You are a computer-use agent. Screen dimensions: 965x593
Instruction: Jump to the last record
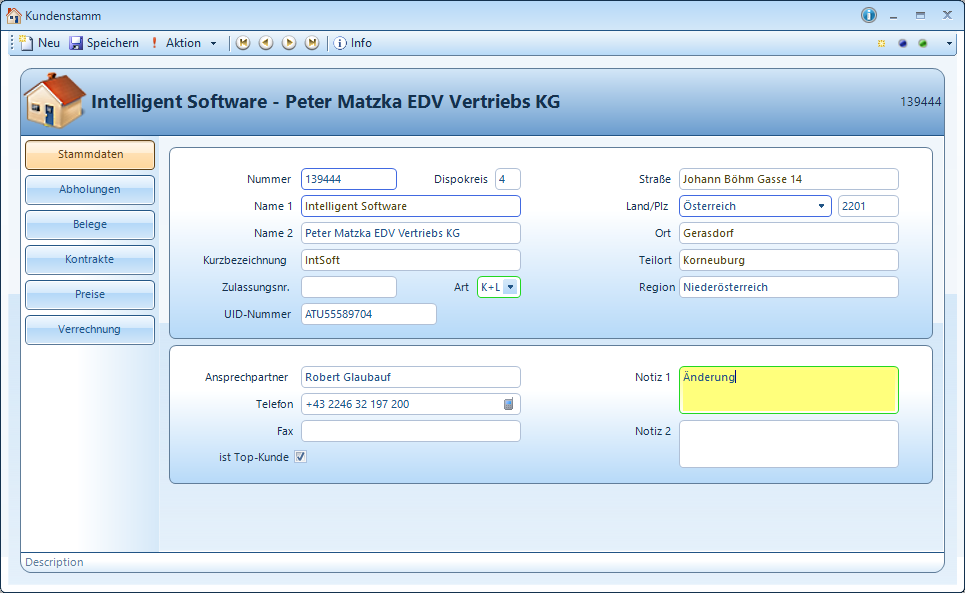(312, 43)
